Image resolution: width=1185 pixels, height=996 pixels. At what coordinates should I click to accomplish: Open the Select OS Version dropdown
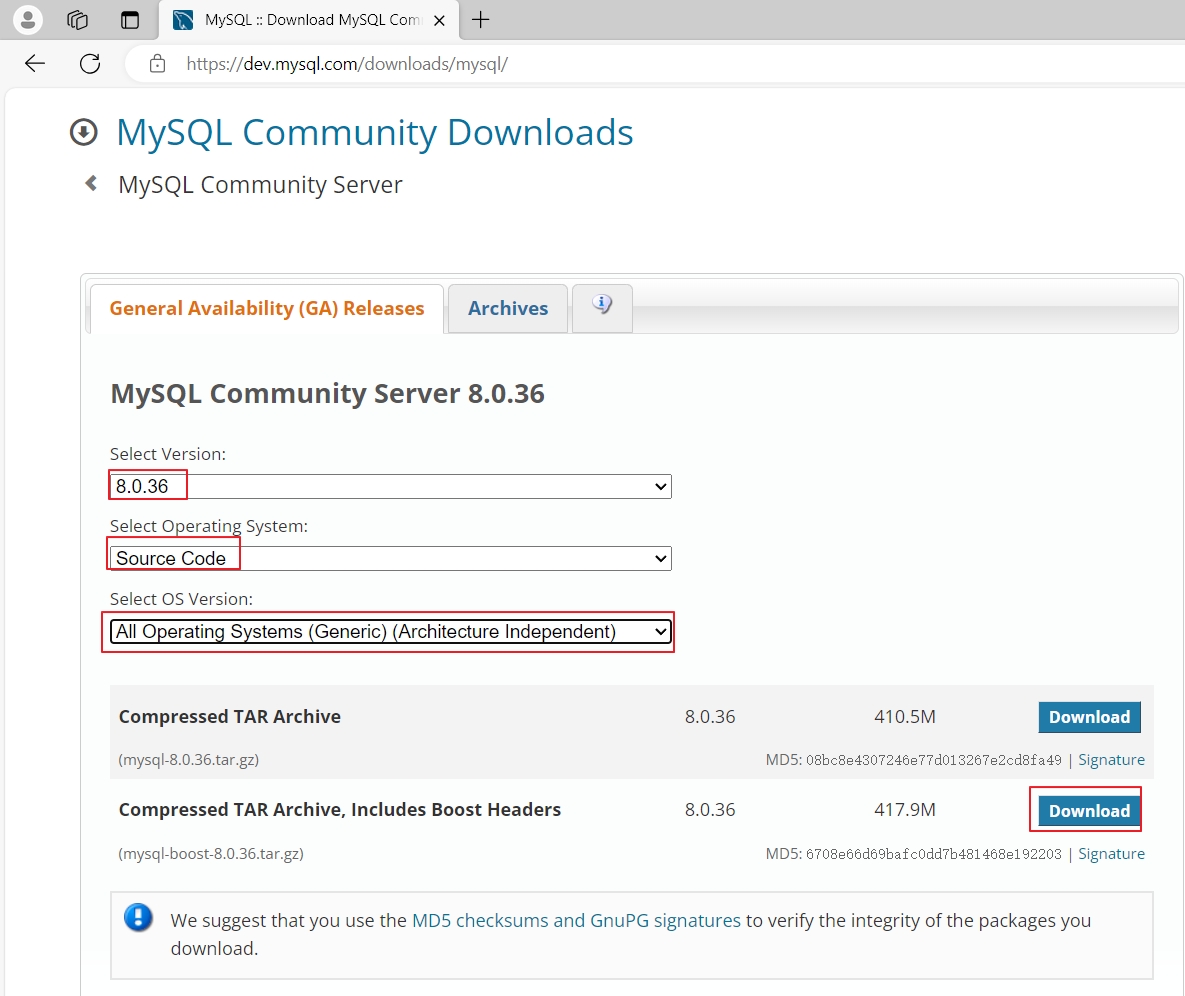pos(391,631)
